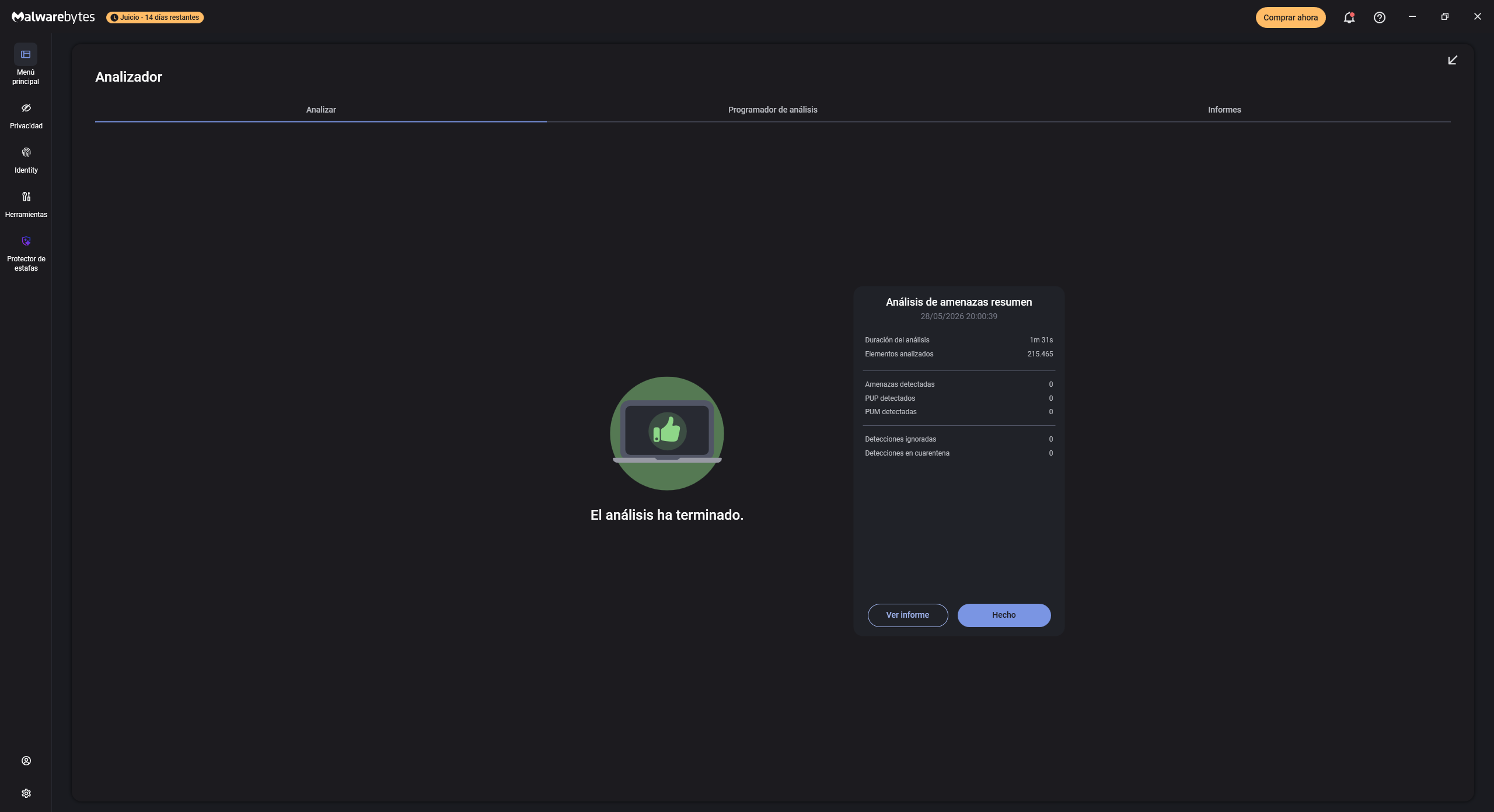Check the notifications bell
Screen dimensions: 1494x812
coord(1349,17)
